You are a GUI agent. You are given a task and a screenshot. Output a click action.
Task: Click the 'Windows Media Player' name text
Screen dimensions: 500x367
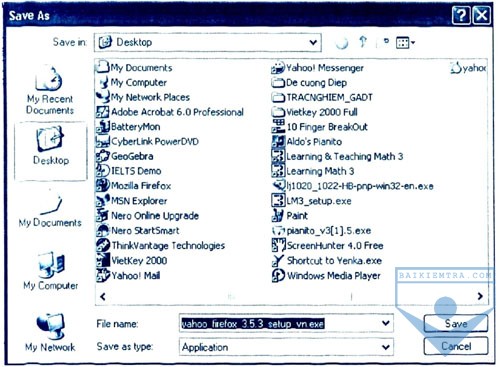tap(334, 276)
